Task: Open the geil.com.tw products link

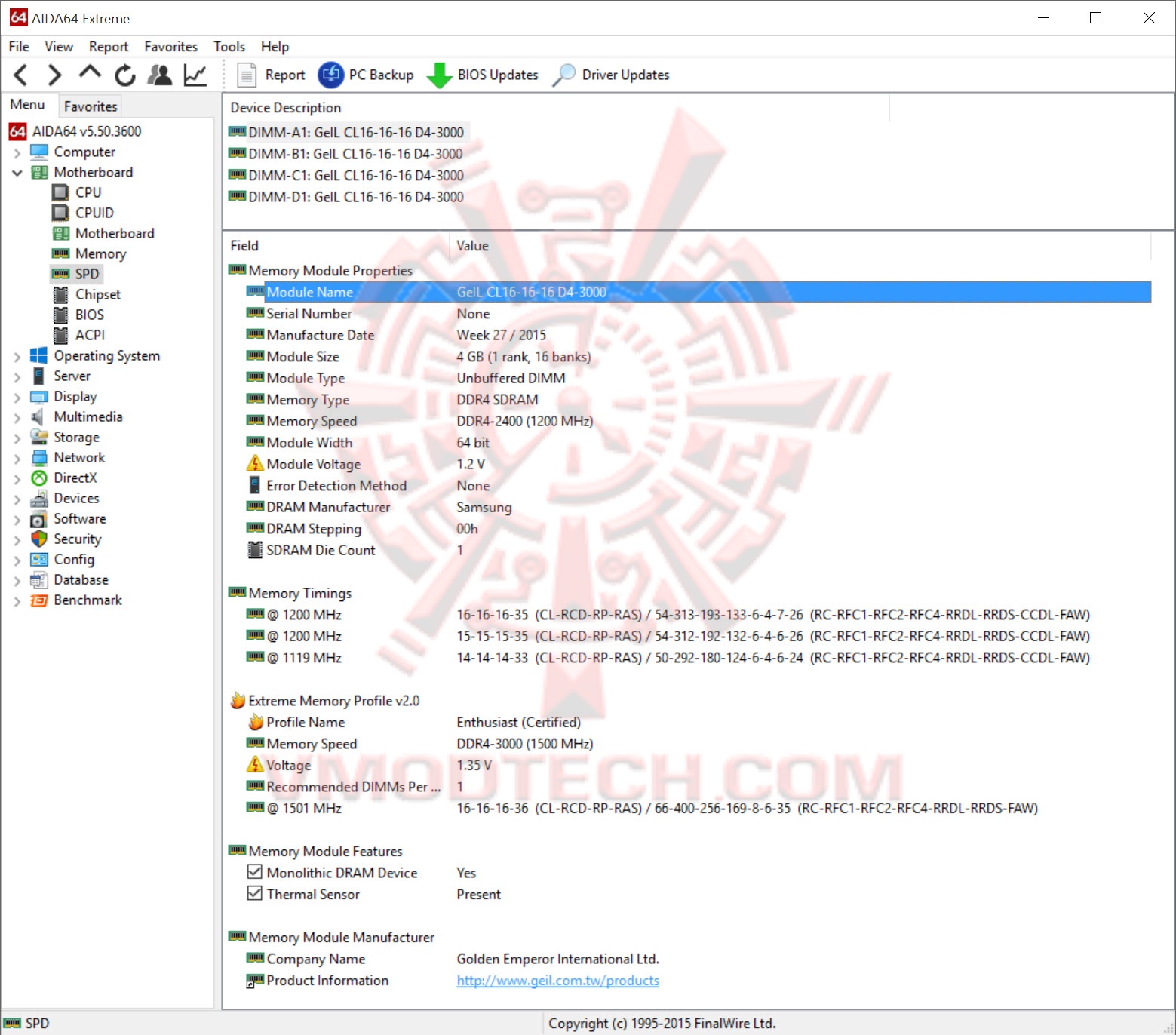Action: tap(557, 980)
